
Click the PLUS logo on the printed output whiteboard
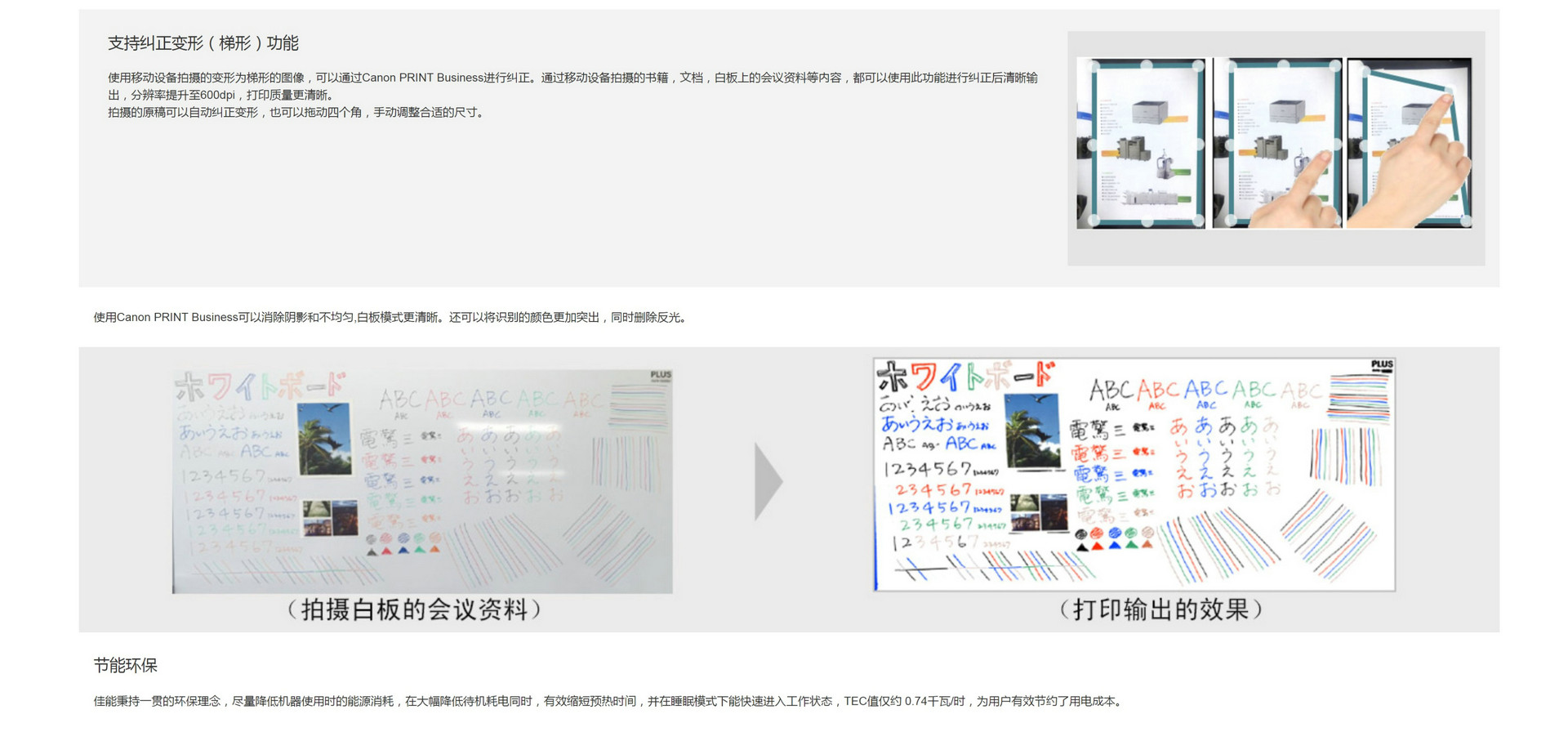tap(1382, 365)
